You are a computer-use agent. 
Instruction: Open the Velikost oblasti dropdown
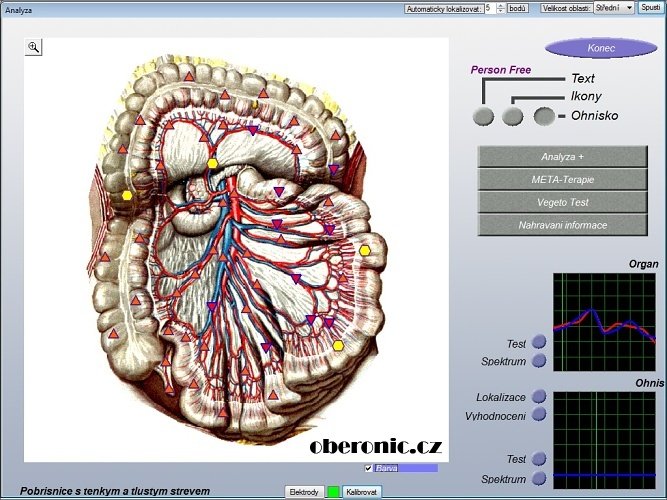(x=628, y=7)
